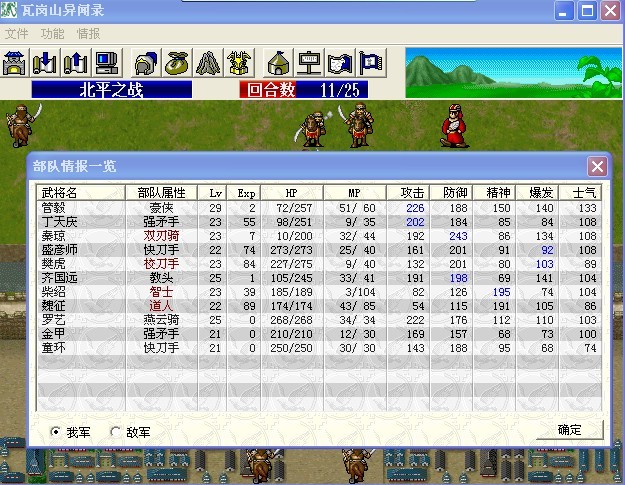
Task: Click the save game down-arrow icon
Action: pos(45,62)
